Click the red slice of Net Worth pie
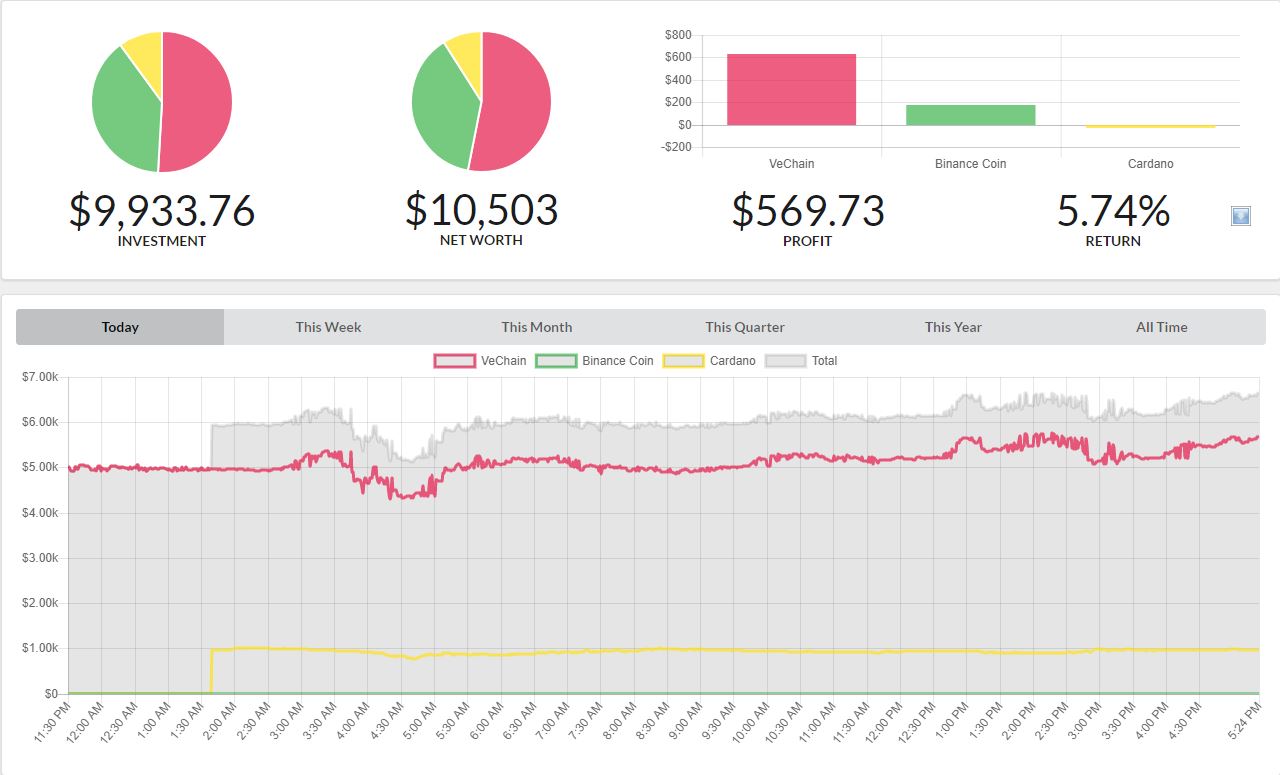This screenshot has width=1280, height=775. pos(518,102)
